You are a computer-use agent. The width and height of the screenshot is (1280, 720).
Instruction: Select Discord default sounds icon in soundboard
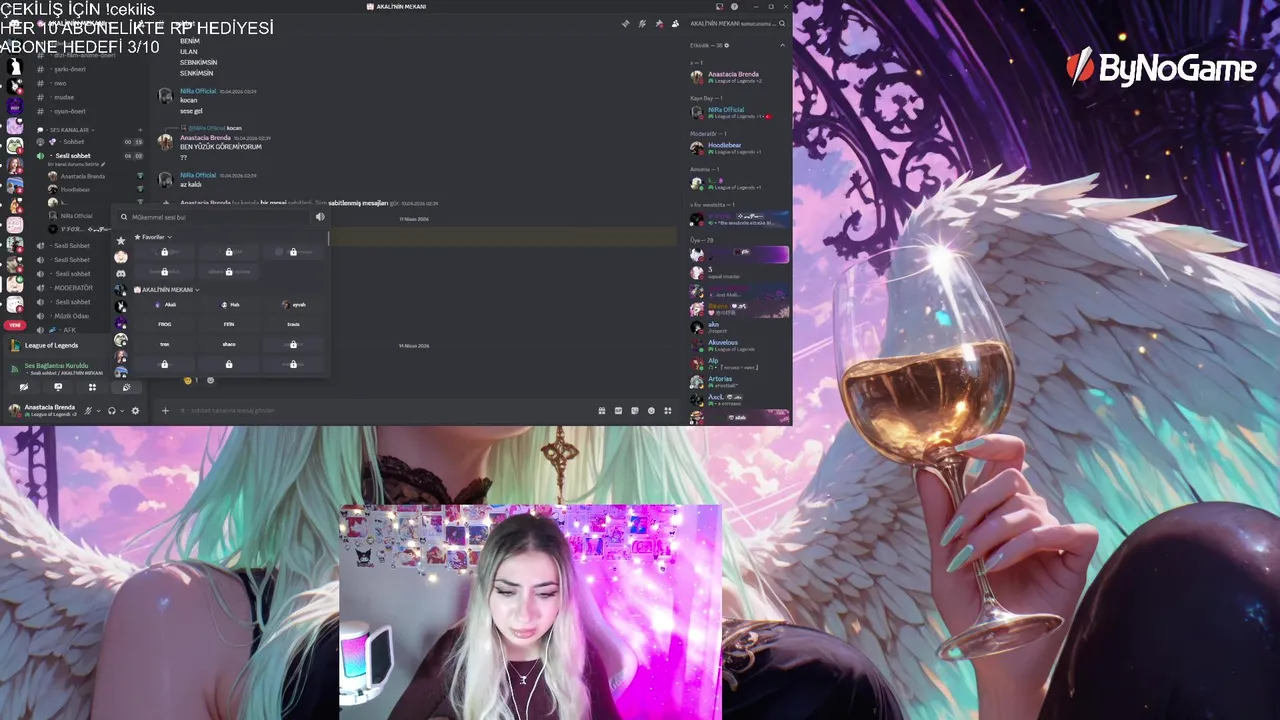(x=121, y=273)
